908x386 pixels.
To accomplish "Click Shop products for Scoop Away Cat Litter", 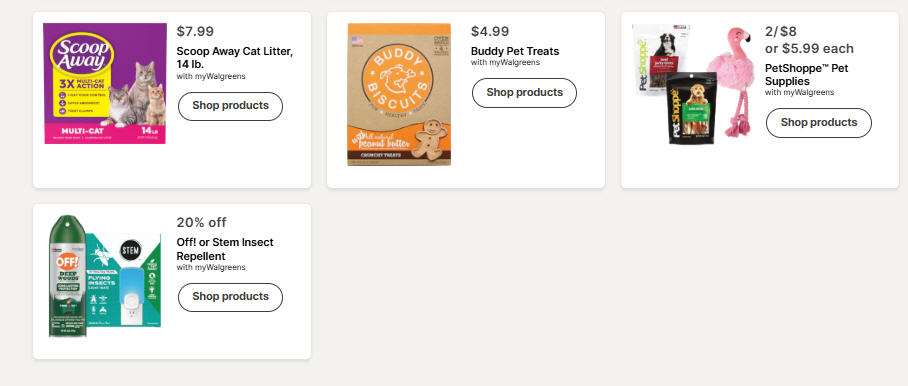I will tap(230, 106).
